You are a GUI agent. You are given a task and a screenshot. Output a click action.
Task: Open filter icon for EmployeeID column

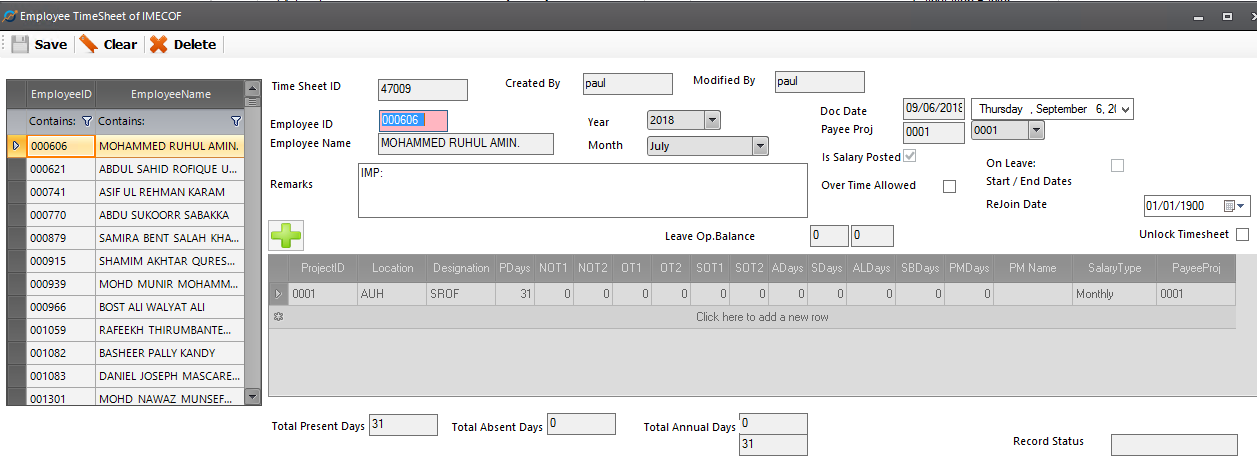point(86,121)
